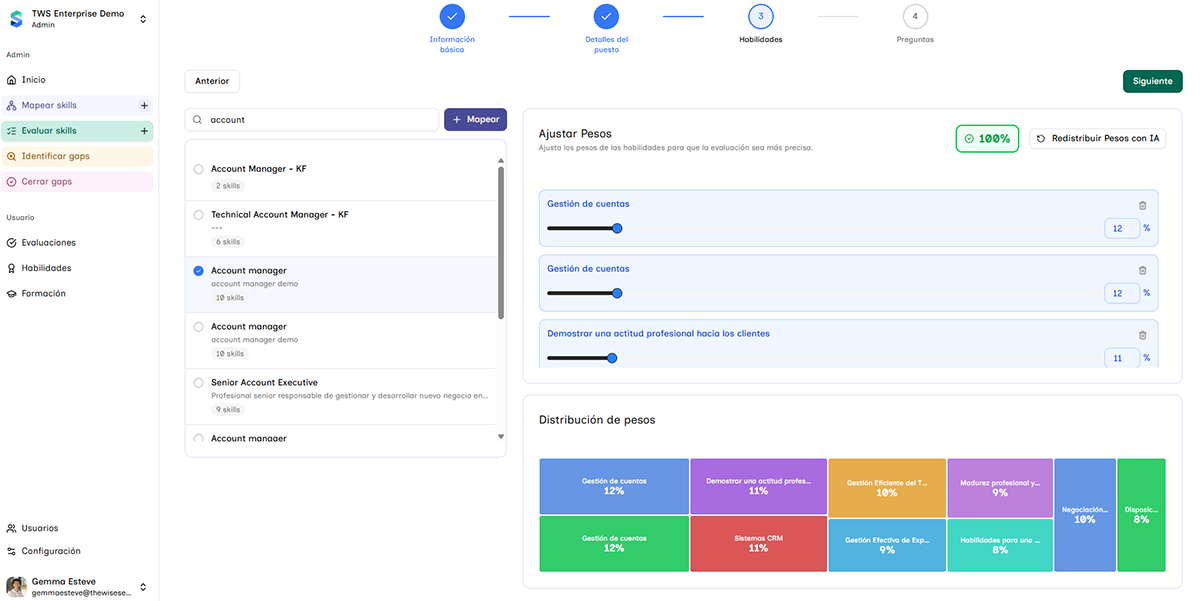Click 'Redistribuir Pesos con IA' button
1200x601 pixels.
click(x=1097, y=139)
